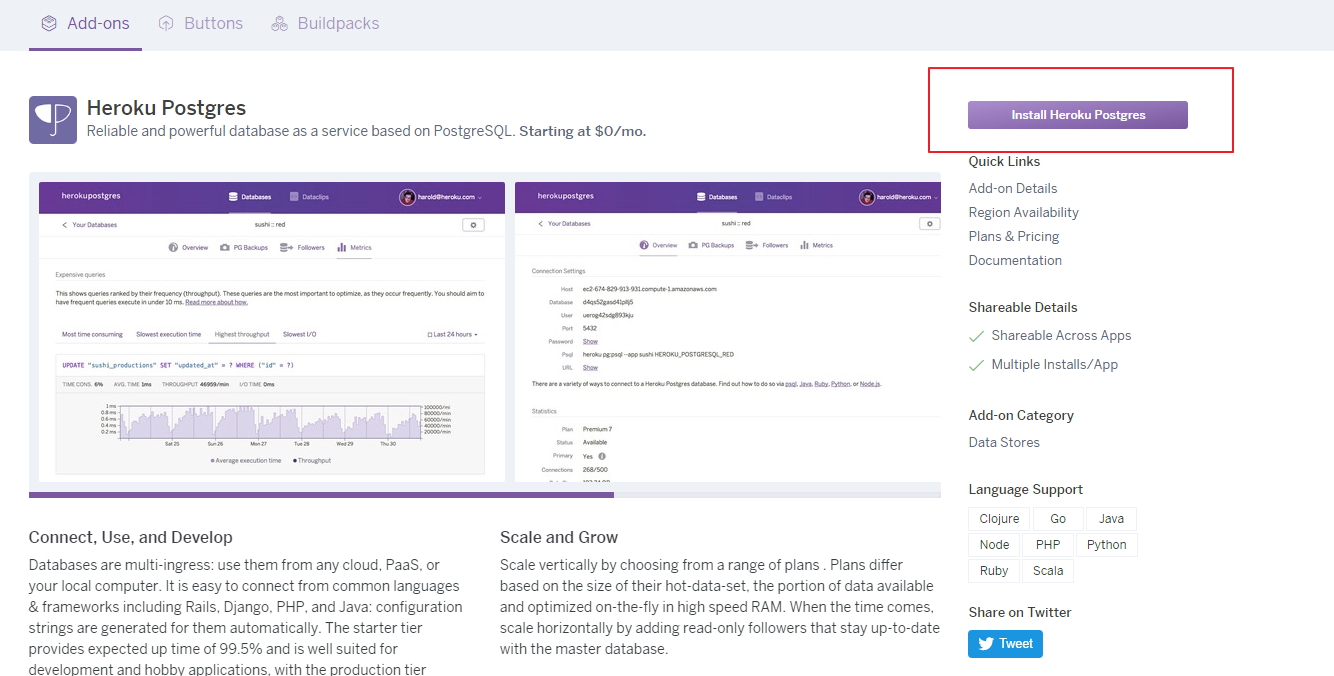Select the Scala language tag
The width and height of the screenshot is (1334, 676).
click(1048, 571)
